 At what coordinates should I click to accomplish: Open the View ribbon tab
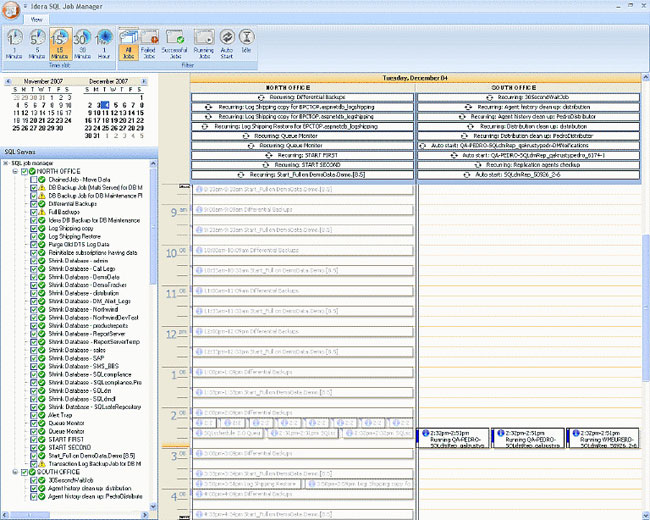[x=36, y=19]
